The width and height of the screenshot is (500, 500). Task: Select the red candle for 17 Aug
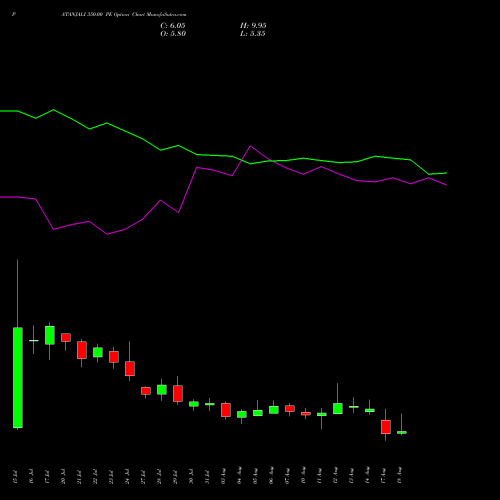[386, 427]
